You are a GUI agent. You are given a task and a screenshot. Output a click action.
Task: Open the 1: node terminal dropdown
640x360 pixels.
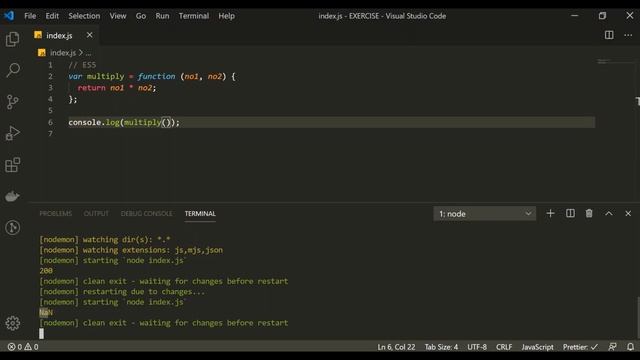coord(484,213)
